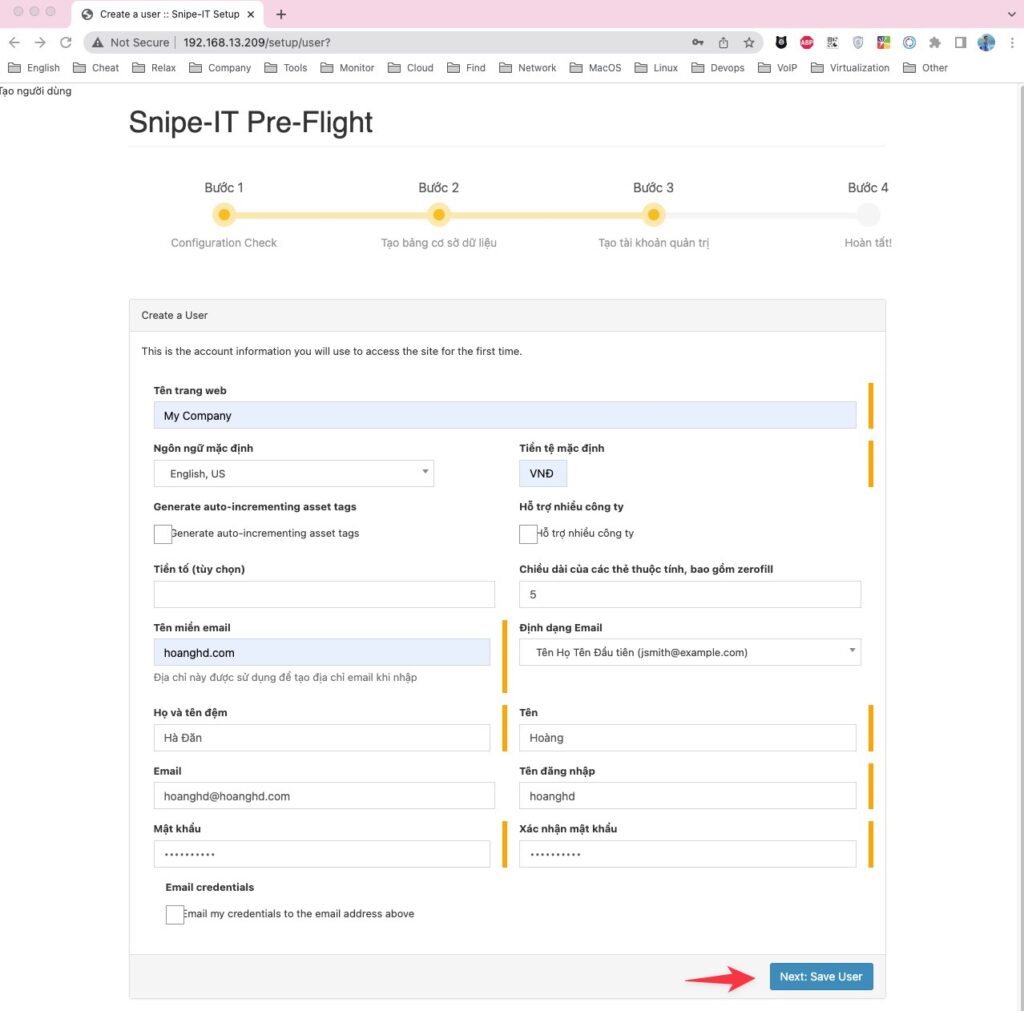Open Chrome three-dot menu
The image size is (1024, 1011).
[1012, 42]
